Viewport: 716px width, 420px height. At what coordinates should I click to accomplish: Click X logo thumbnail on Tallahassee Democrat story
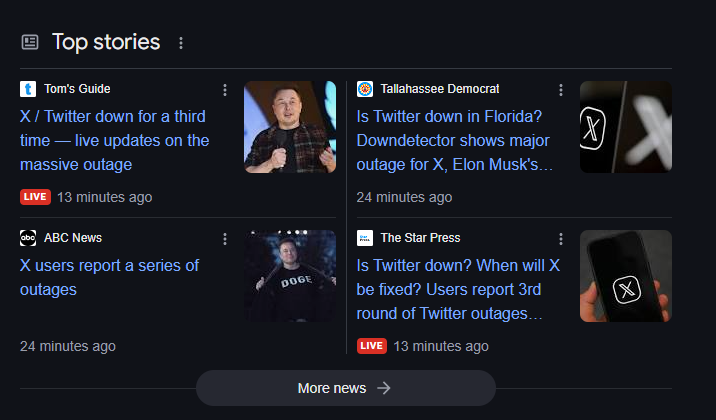626,127
